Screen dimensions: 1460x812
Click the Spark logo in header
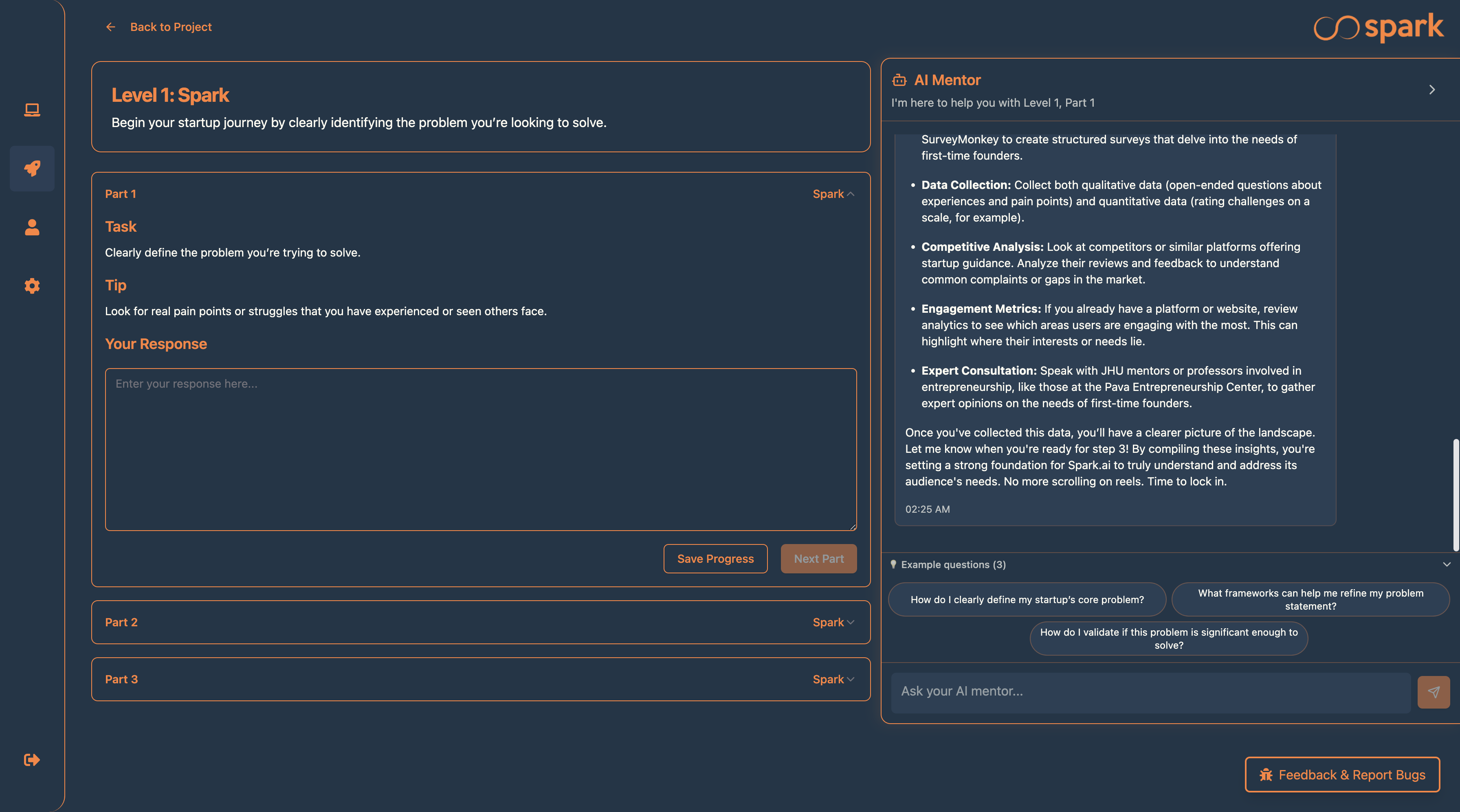(1379, 26)
